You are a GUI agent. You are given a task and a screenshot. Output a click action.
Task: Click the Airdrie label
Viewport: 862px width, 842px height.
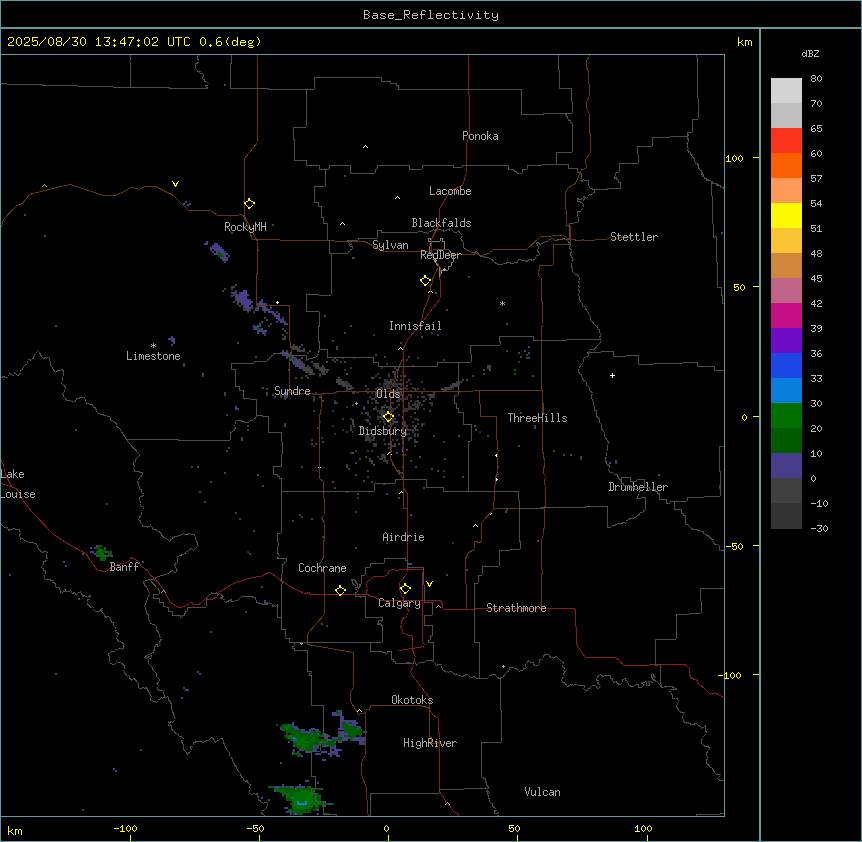click(x=404, y=537)
